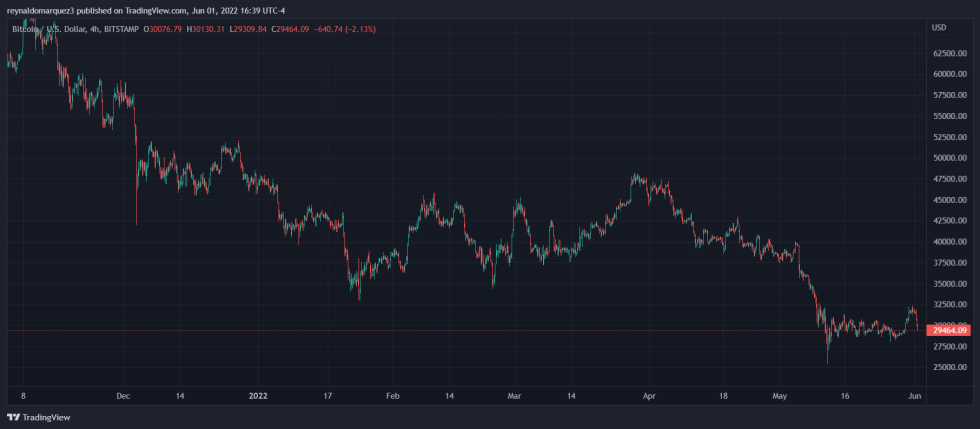Click the Feb marker on the date axis
This screenshot has width=980, height=429.
(391, 396)
